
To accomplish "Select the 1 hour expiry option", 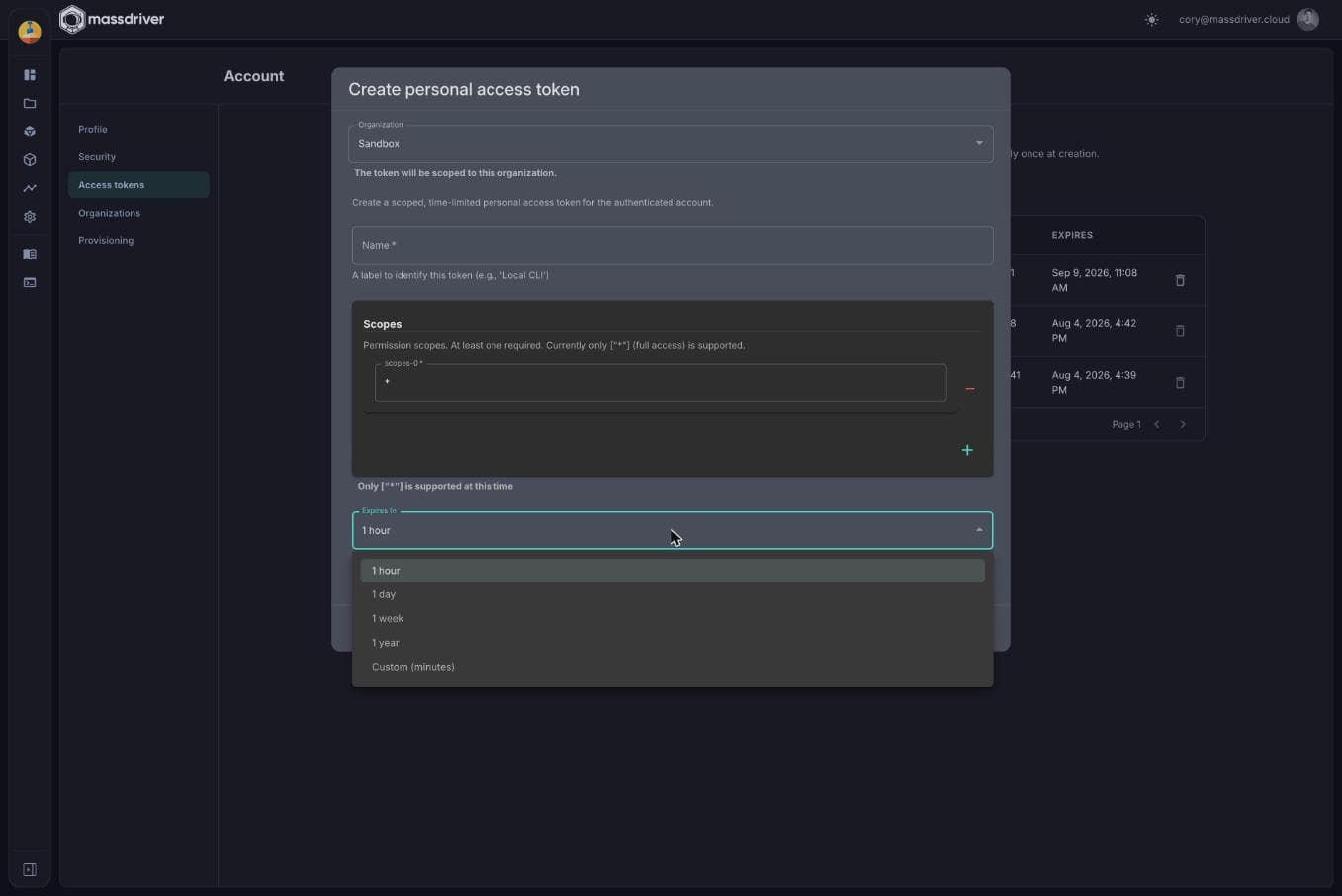I will click(672, 571).
